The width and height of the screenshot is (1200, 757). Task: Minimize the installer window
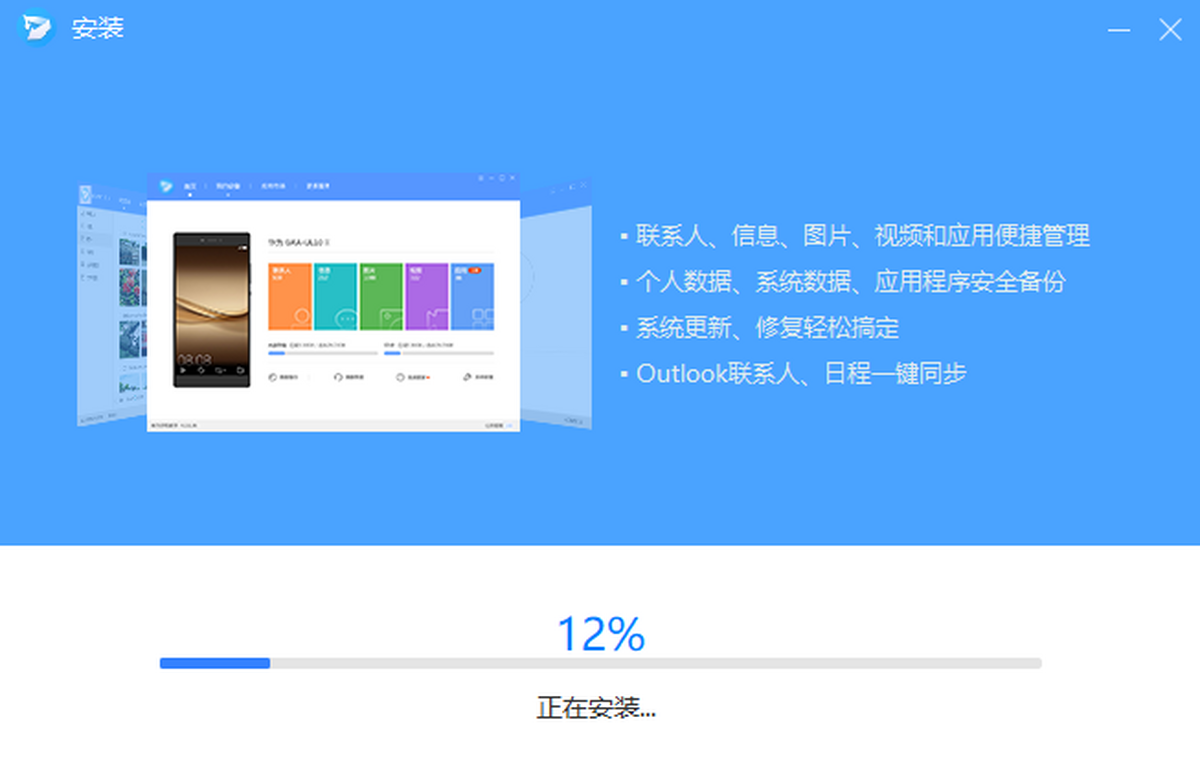tap(1119, 30)
